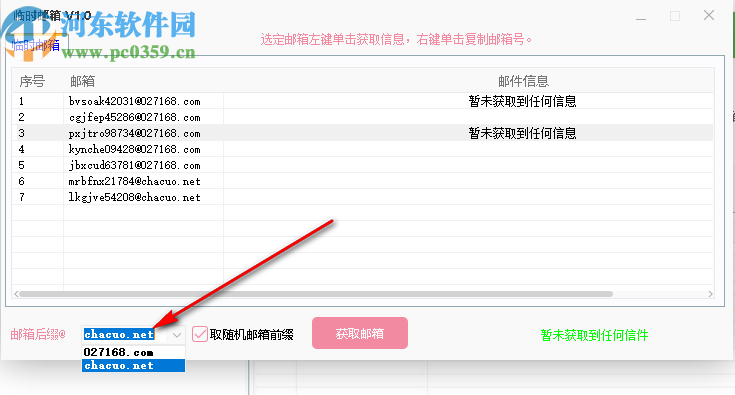Select mailbox mrbfnx21784@chacuo.net
The image size is (735, 395).
click(135, 181)
